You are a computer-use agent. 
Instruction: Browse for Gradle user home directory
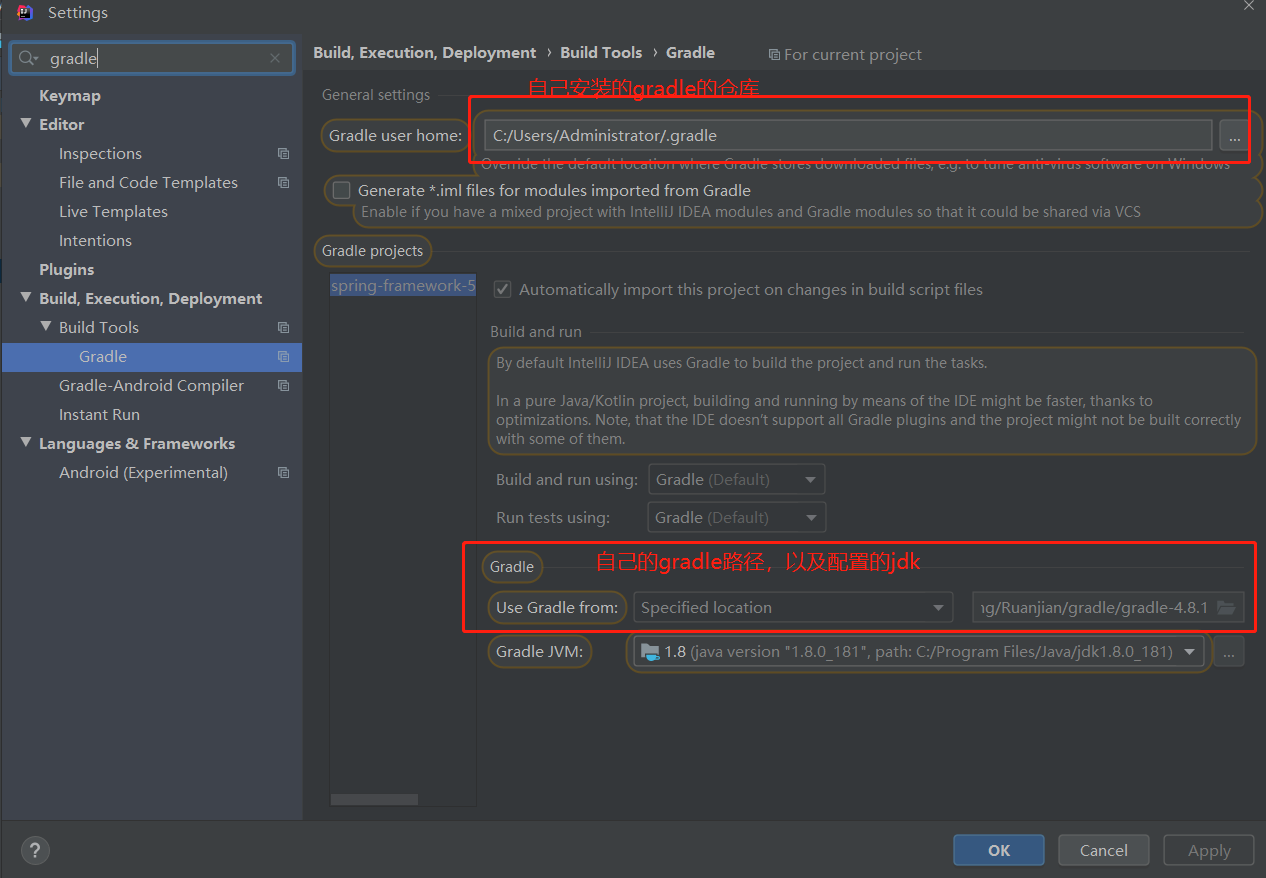[1235, 136]
